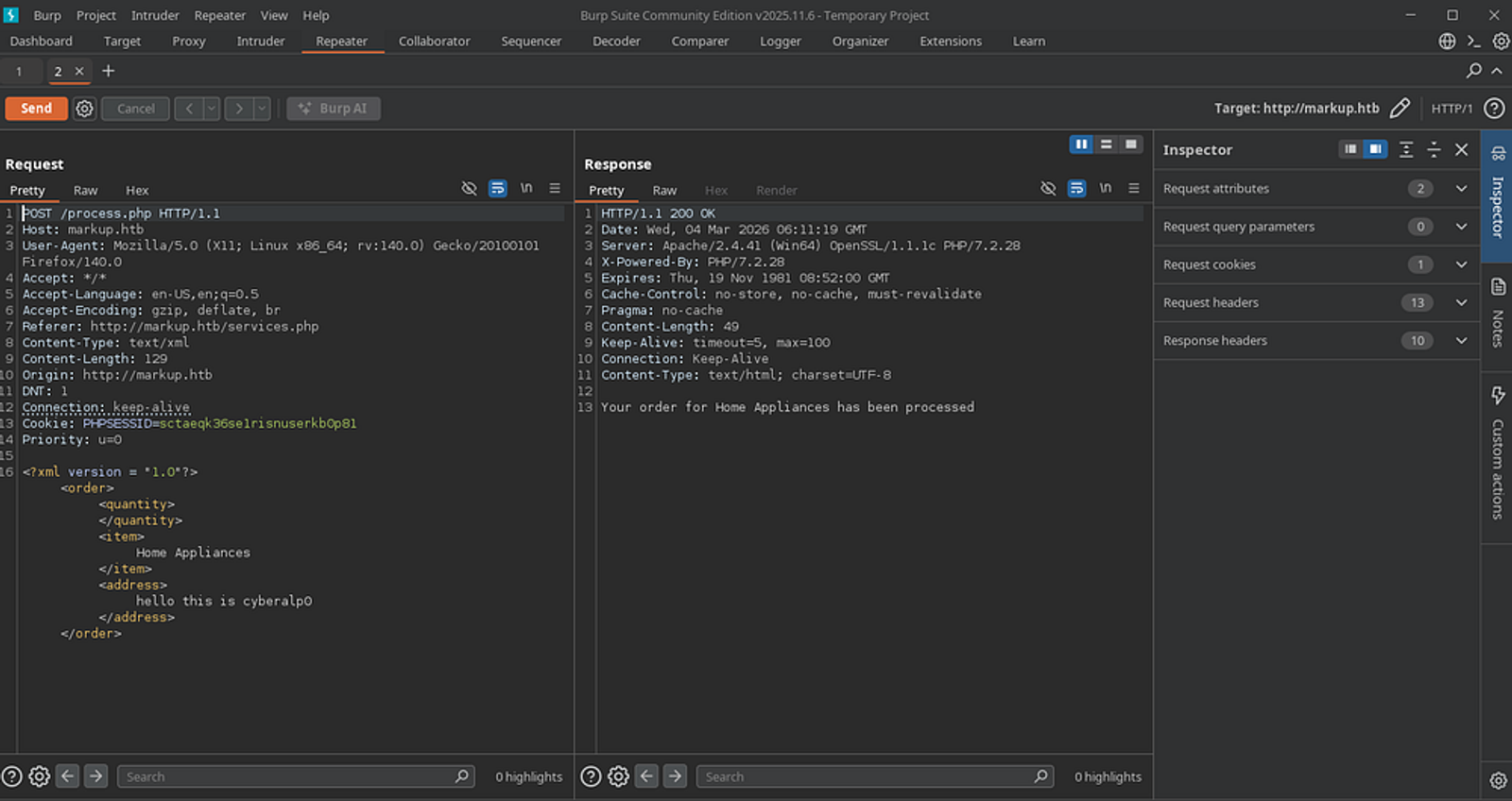Close the Inspector panel
The image size is (1512, 801).
click(1462, 149)
